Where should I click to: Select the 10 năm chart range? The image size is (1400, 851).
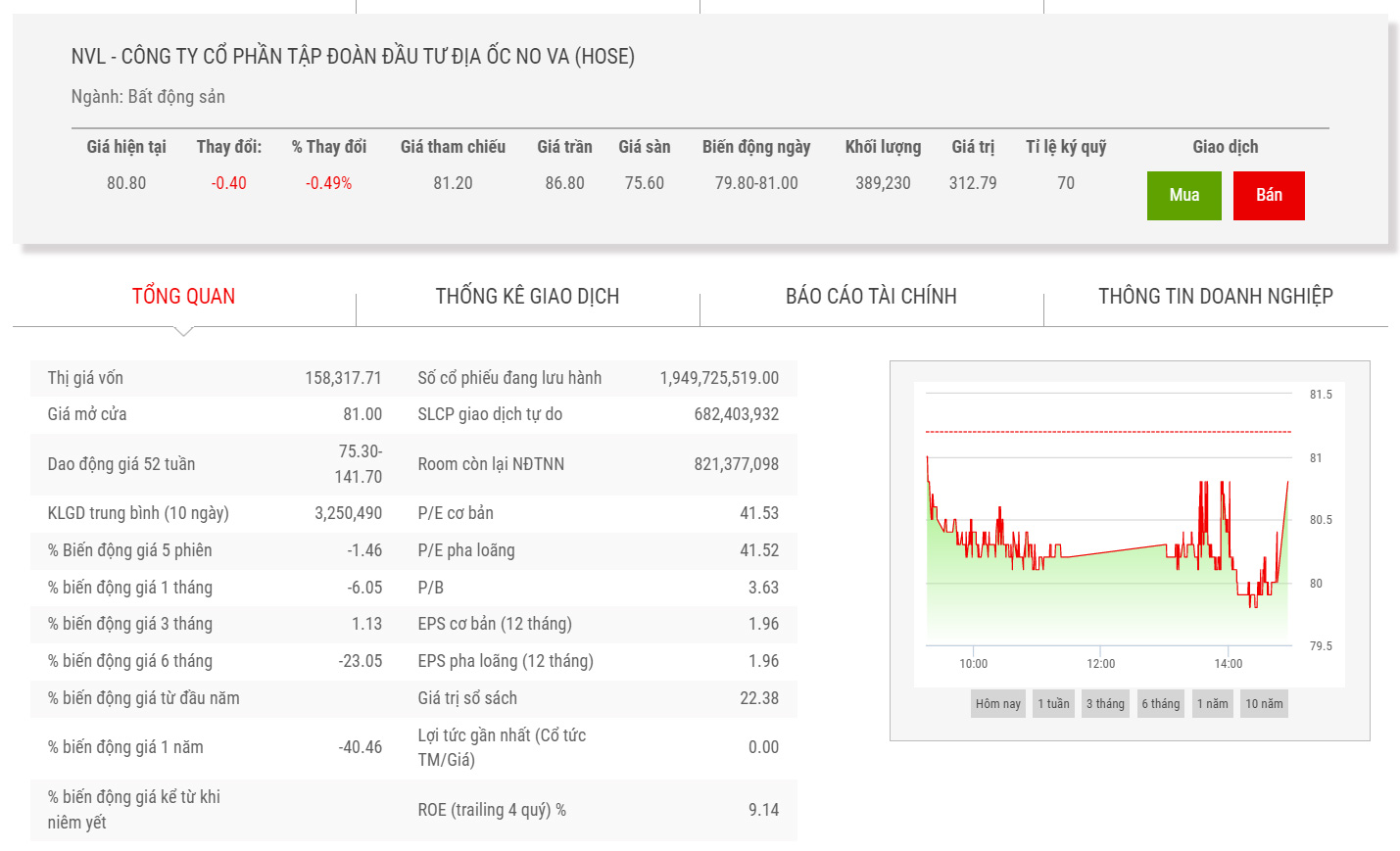tap(1264, 703)
